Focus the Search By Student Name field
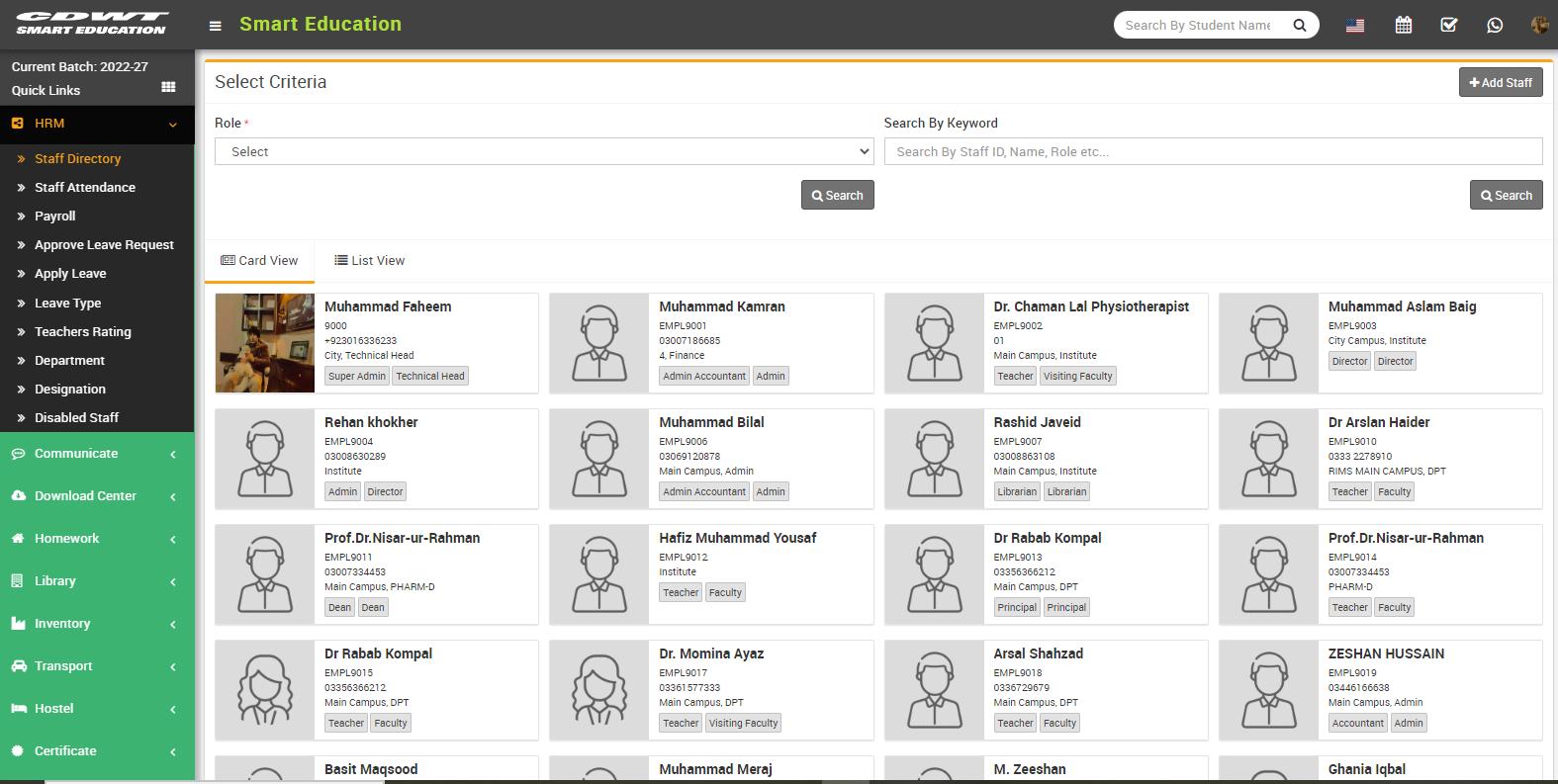The height and width of the screenshot is (784, 1558). pos(1198,25)
